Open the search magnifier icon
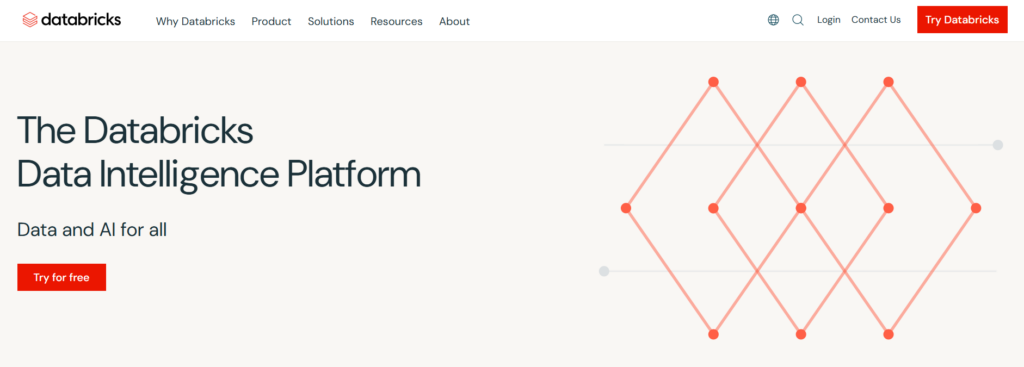The height and width of the screenshot is (367, 1024). coord(797,20)
